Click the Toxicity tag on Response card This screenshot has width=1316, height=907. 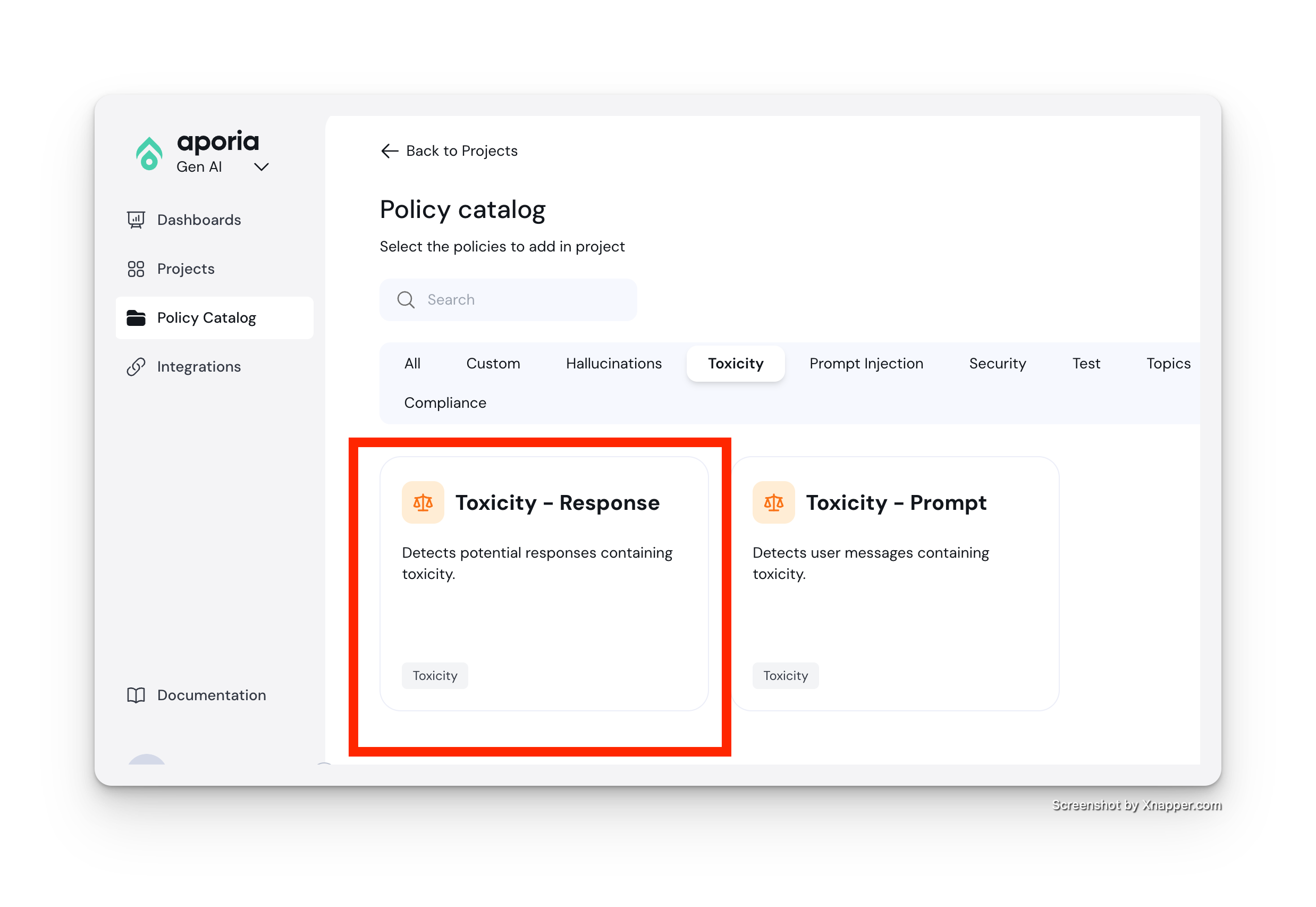coord(434,675)
